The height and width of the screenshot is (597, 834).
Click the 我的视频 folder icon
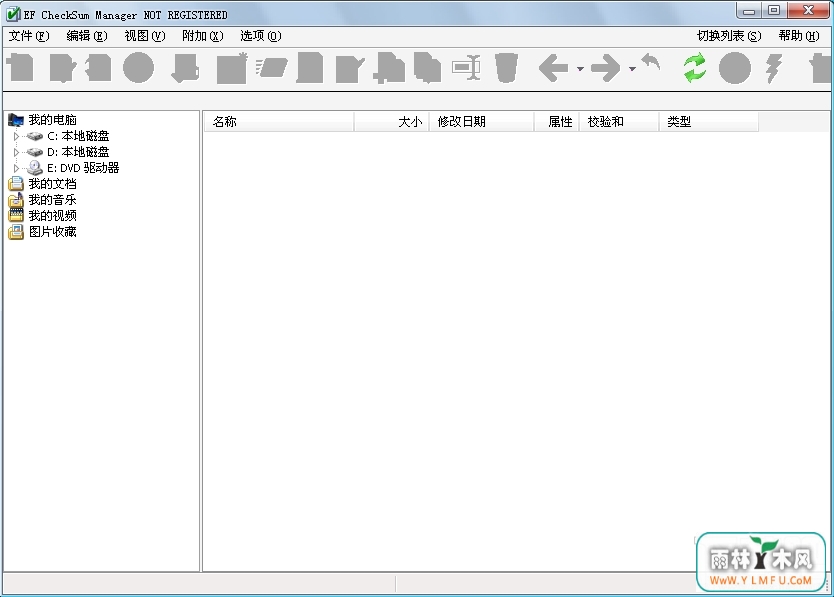[16, 215]
